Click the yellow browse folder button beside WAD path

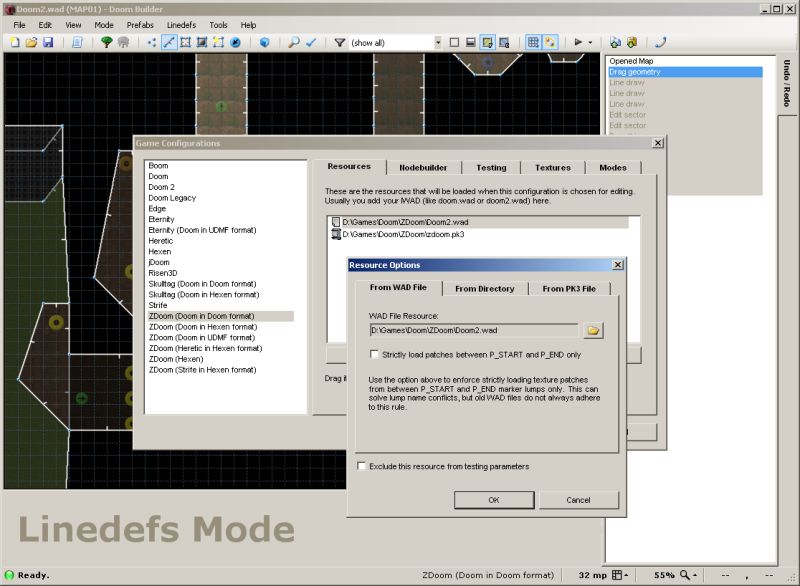593,330
